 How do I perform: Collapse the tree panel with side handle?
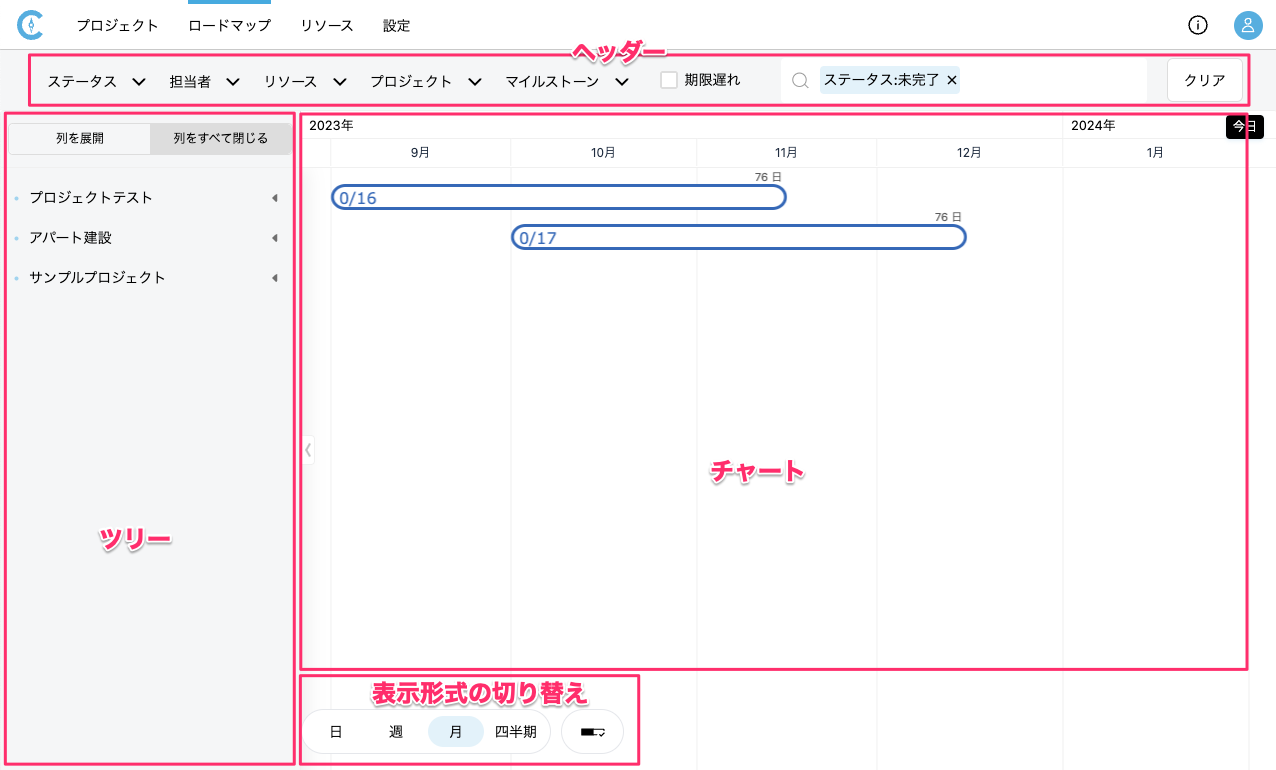pos(308,450)
